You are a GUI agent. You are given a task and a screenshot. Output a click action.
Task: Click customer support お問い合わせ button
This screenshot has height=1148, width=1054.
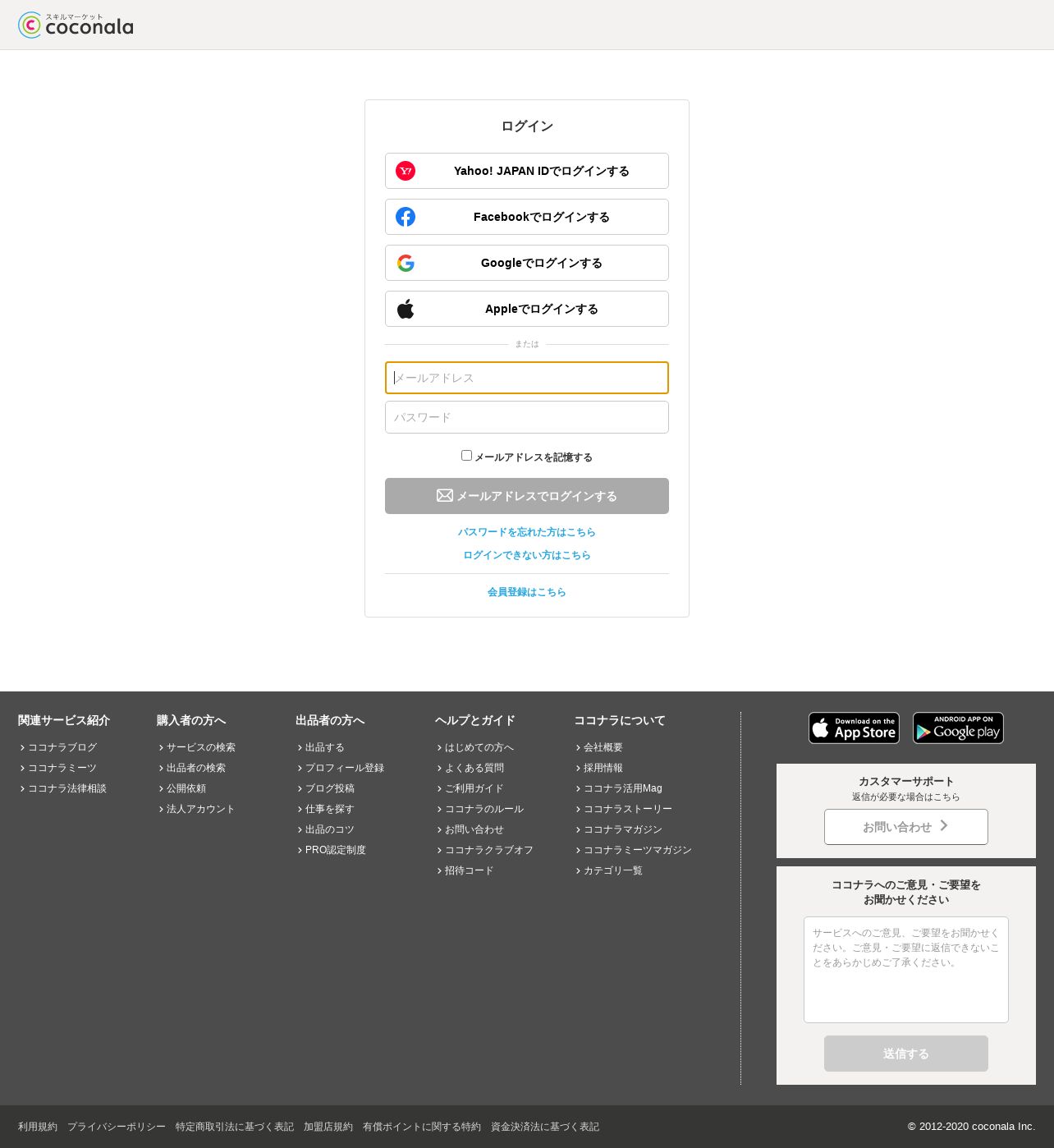click(906, 827)
